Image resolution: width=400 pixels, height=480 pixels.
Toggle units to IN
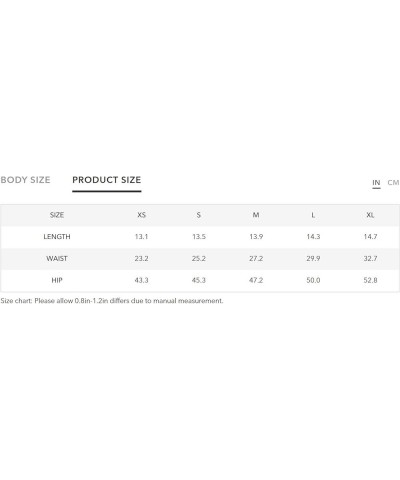point(376,183)
